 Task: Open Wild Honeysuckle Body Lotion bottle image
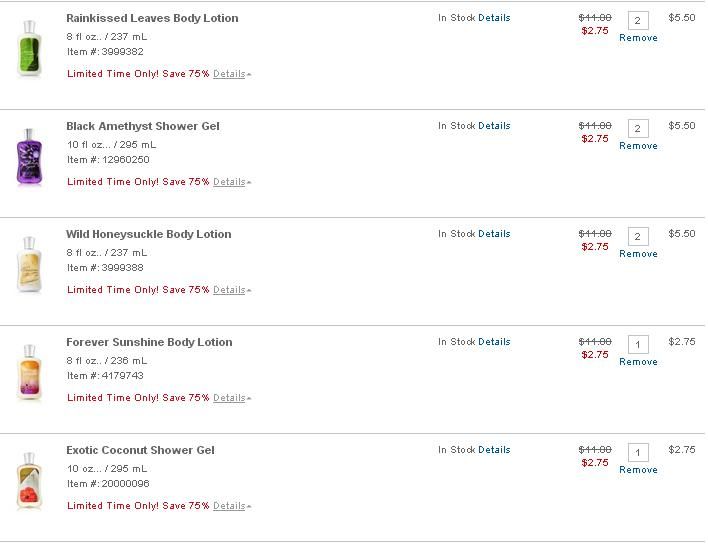(29, 265)
